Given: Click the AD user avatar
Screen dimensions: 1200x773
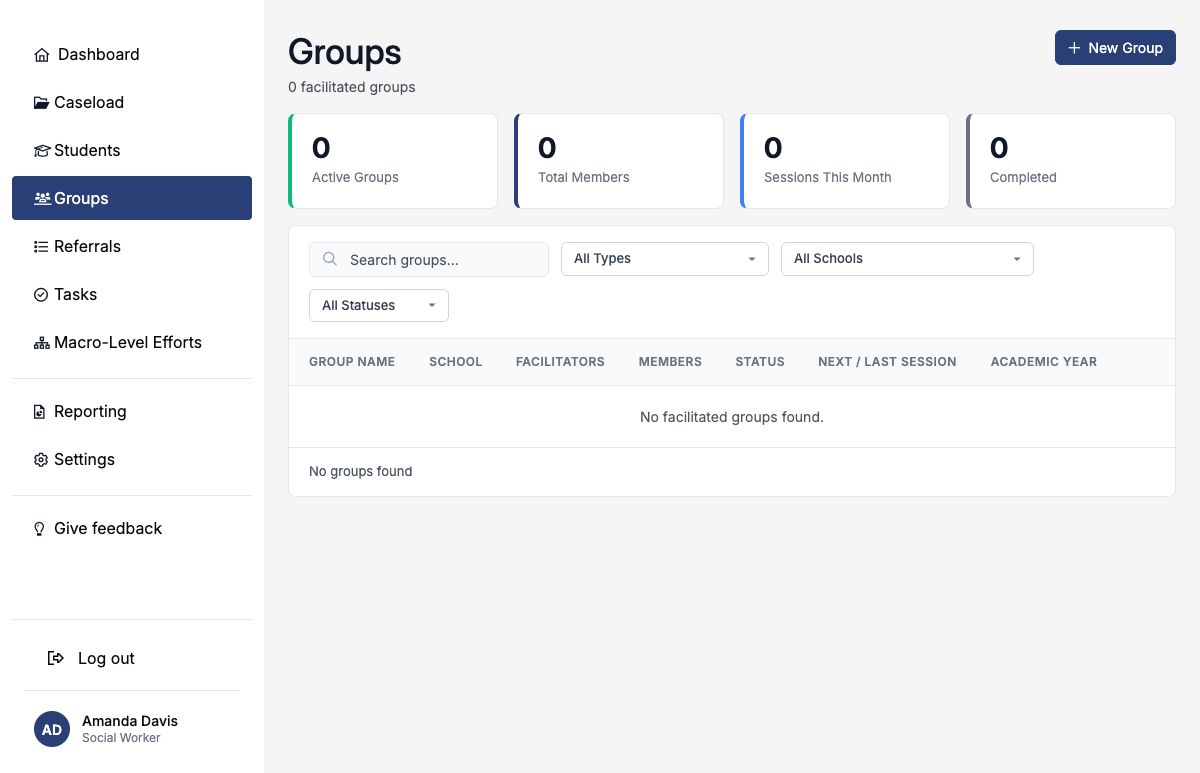Looking at the screenshot, I should [x=52, y=729].
